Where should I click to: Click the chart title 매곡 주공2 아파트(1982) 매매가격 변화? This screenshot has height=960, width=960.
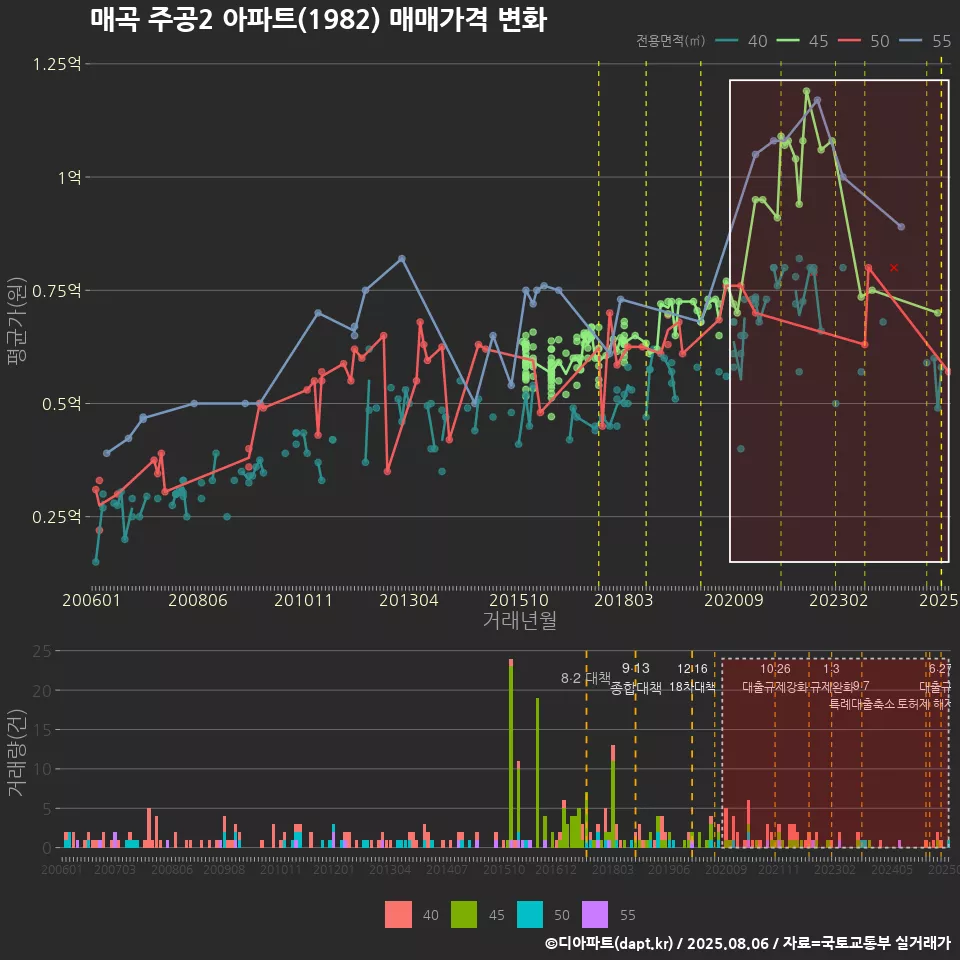[x=318, y=20]
